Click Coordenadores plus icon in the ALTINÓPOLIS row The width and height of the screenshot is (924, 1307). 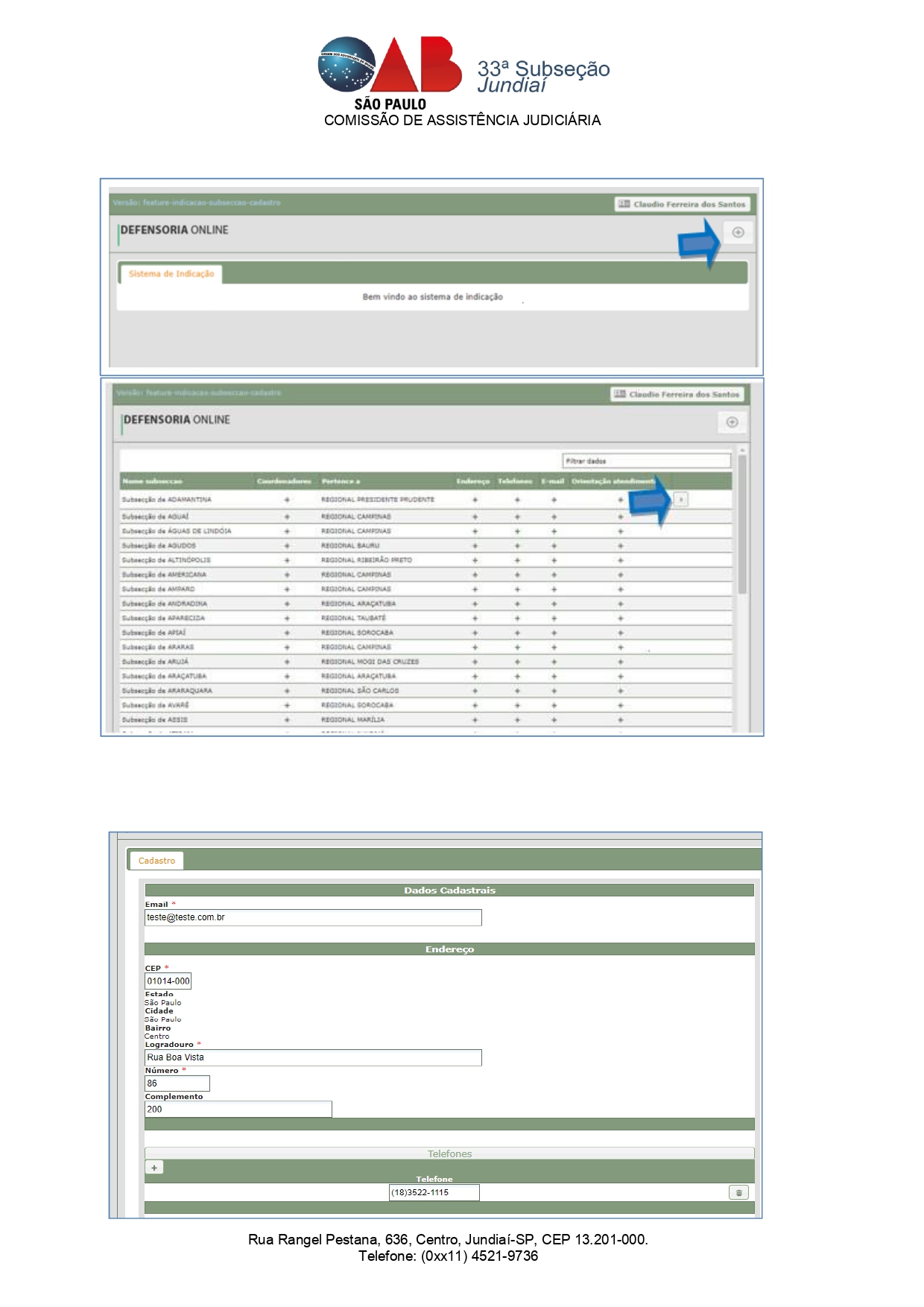point(287,560)
